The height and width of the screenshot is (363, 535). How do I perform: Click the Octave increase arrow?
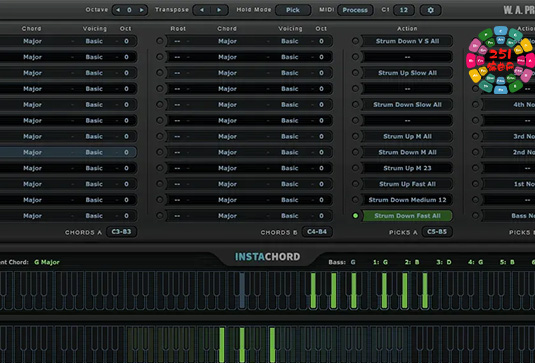pos(141,10)
